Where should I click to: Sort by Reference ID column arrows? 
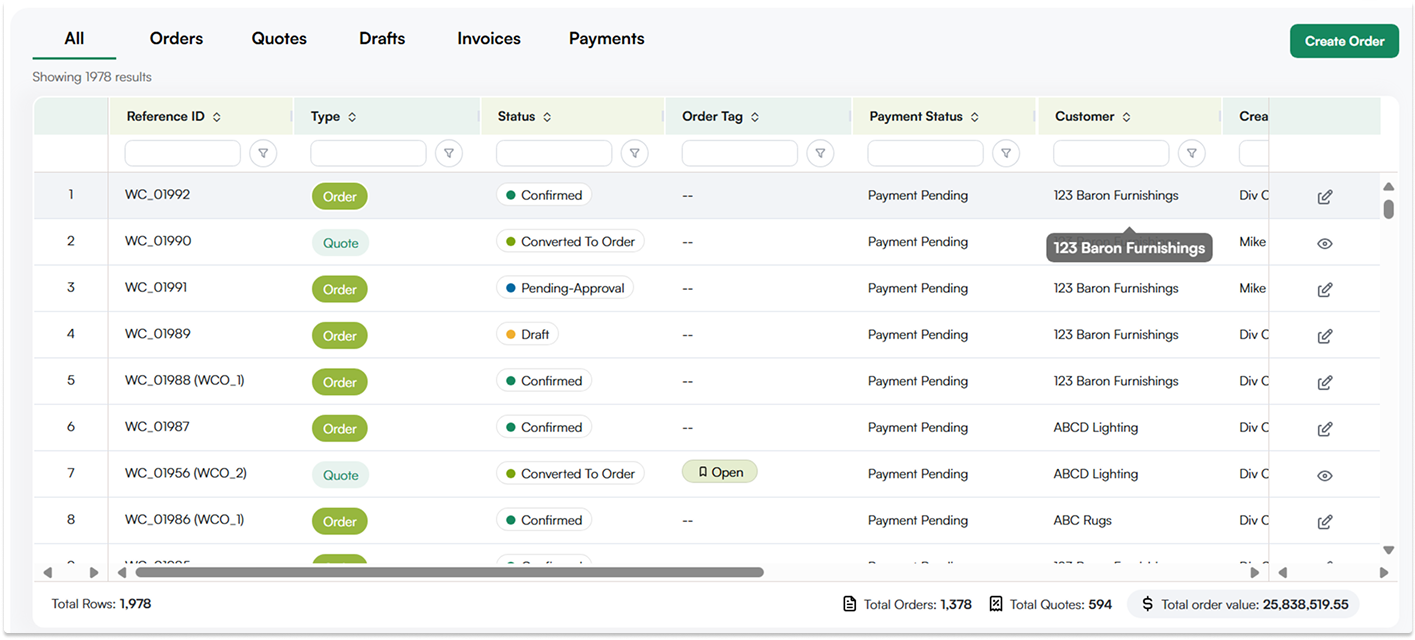click(x=217, y=117)
